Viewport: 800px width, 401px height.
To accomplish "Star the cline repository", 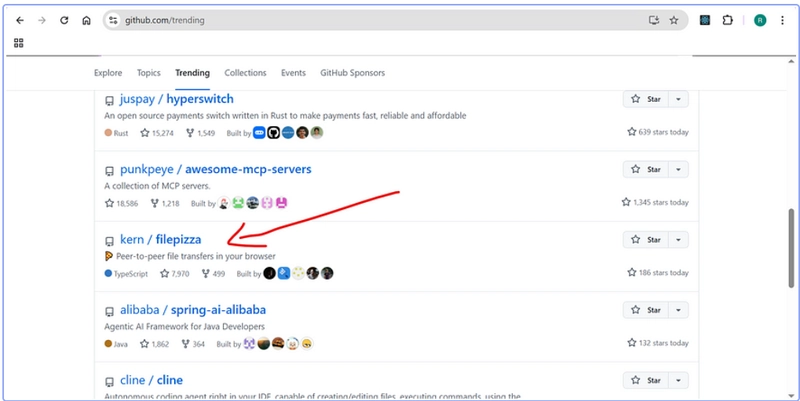I will coord(646,380).
